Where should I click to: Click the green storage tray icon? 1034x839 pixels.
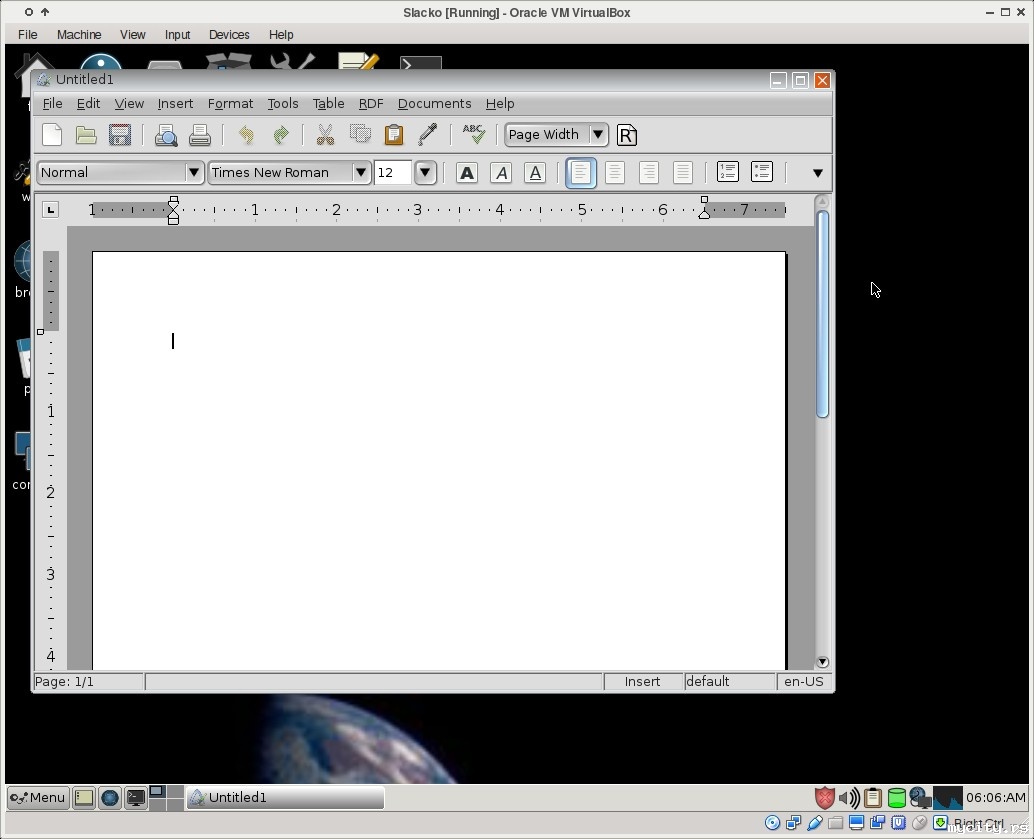pos(896,798)
